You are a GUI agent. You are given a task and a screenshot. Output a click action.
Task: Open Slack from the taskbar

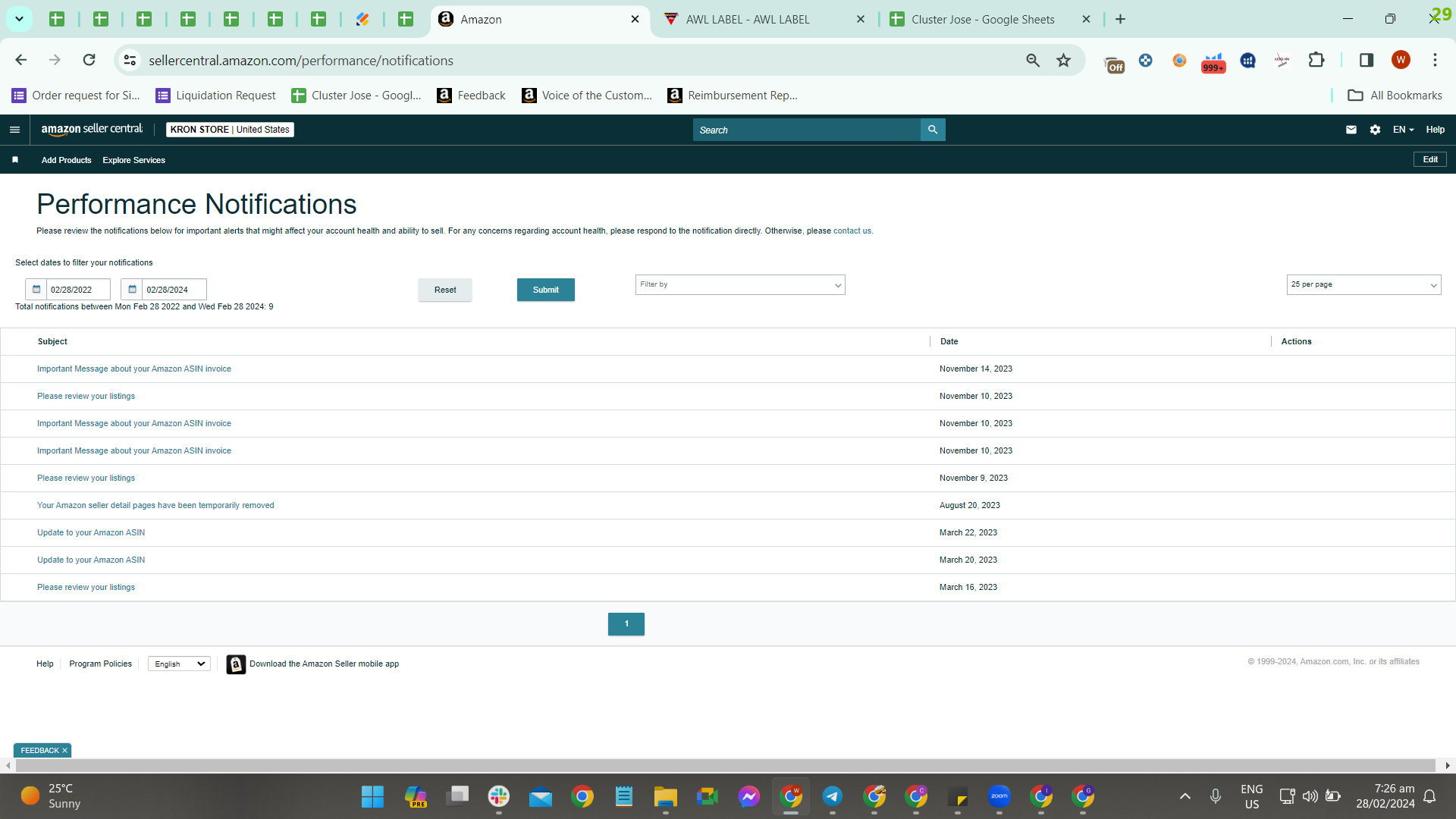click(x=499, y=796)
